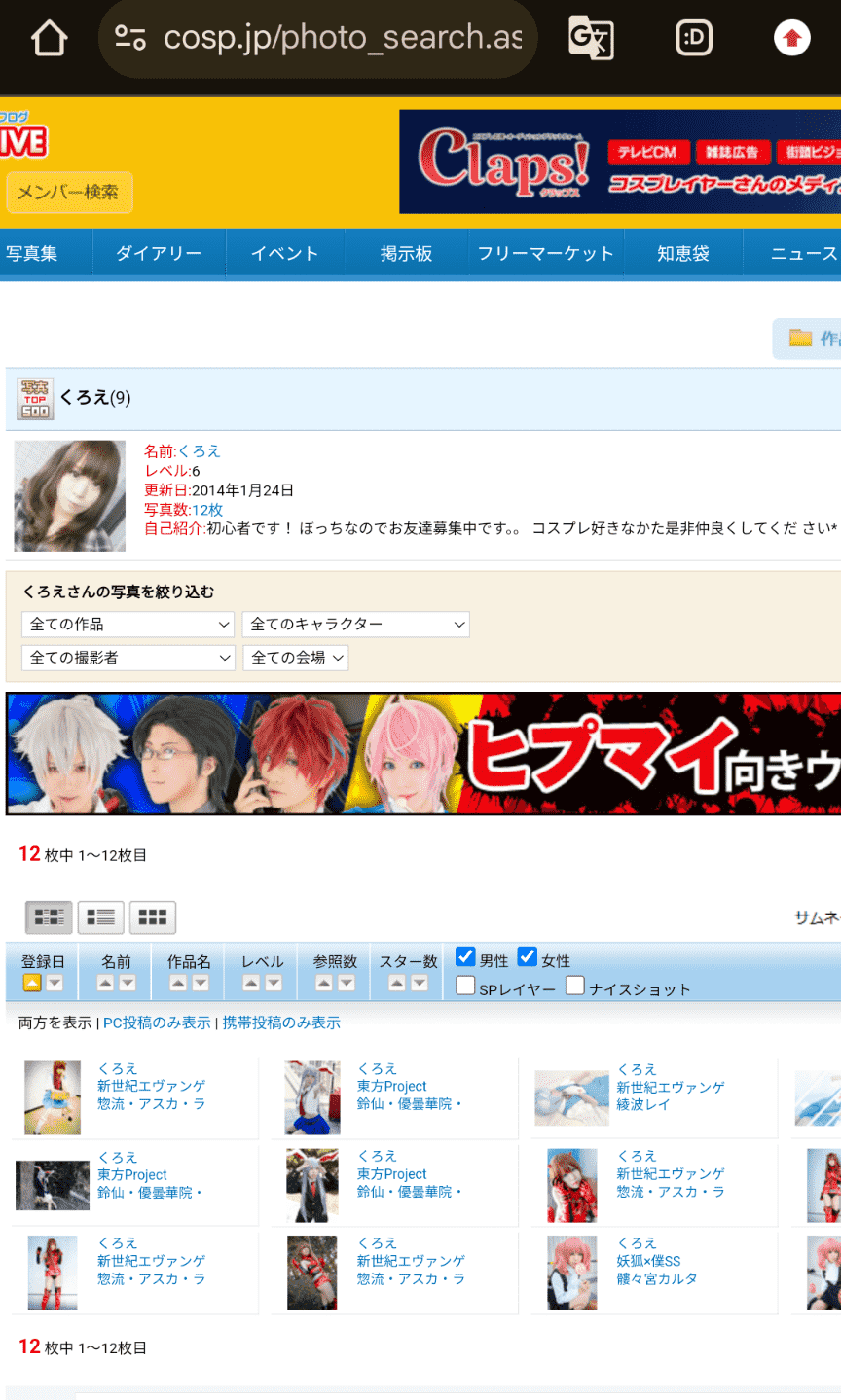The width and height of the screenshot is (841, 1400).
Task: Open the 掲示板 menu item
Action: 406,254
